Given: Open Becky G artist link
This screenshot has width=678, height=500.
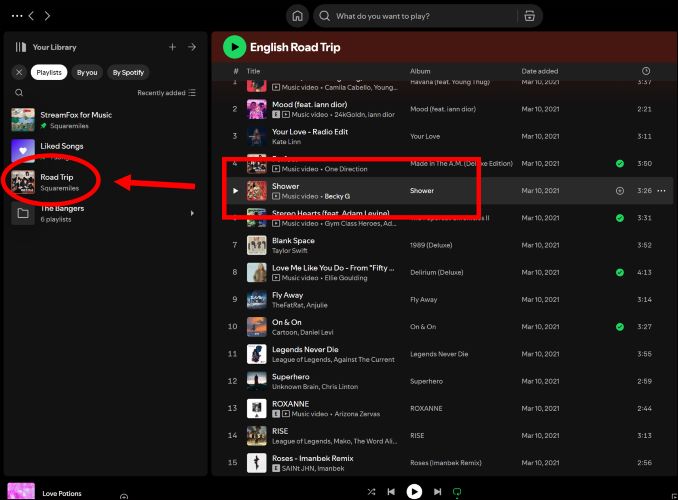Looking at the screenshot, I should point(337,196).
